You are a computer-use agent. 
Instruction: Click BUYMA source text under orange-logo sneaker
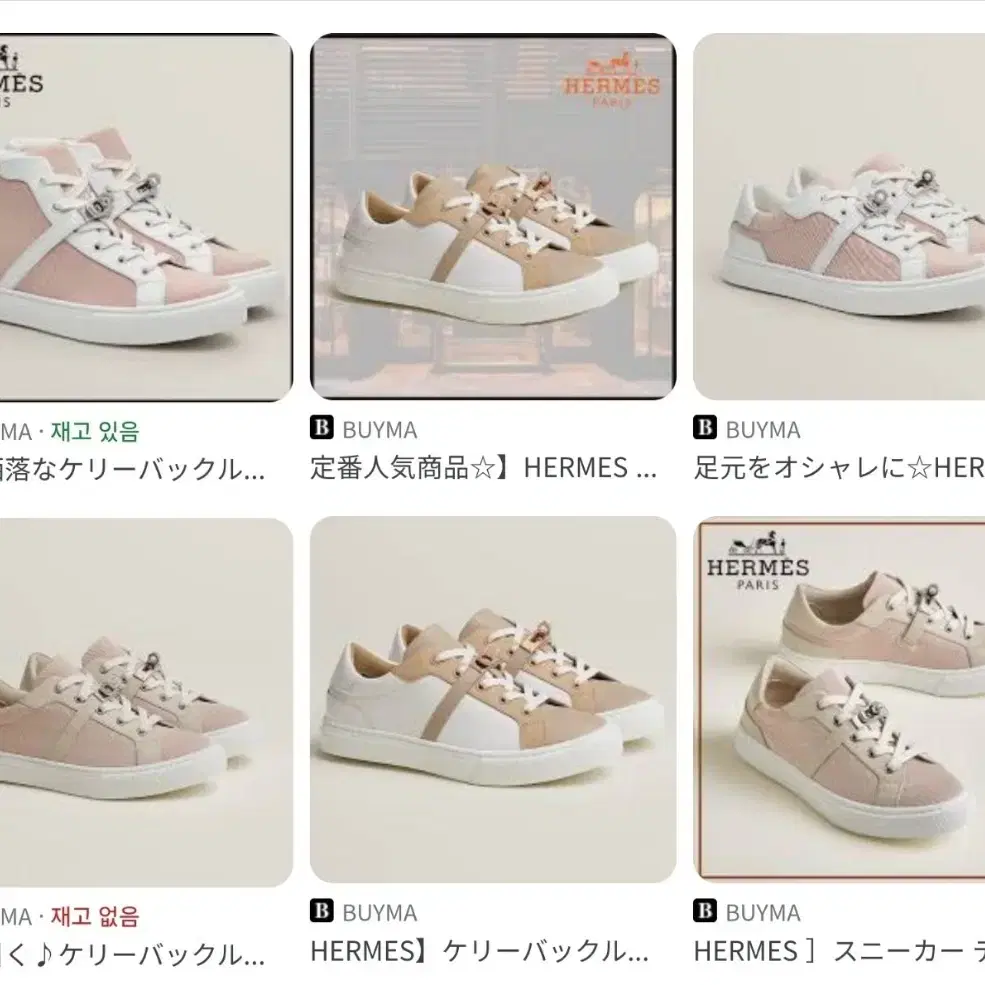coord(380,430)
